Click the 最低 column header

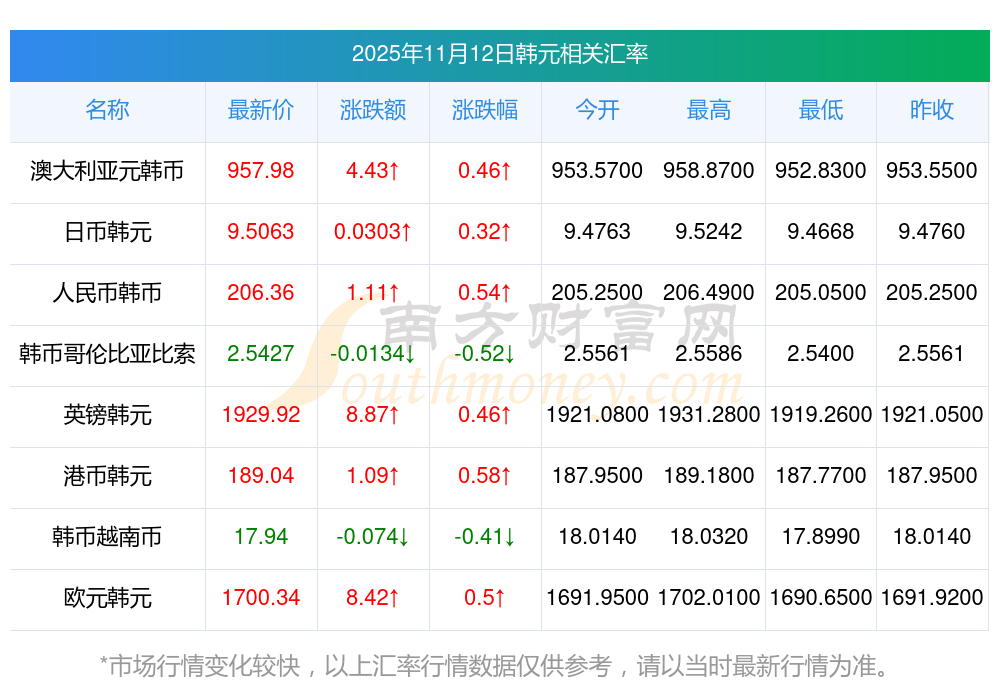(x=821, y=110)
